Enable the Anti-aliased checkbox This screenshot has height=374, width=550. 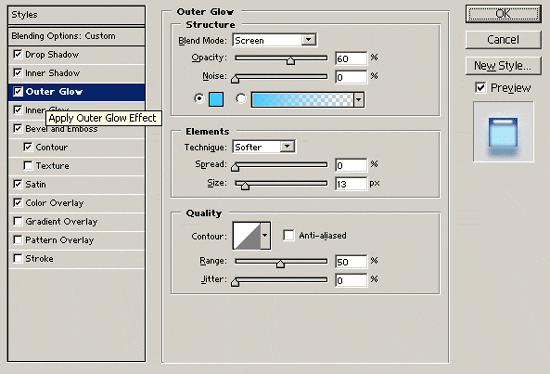click(x=288, y=235)
